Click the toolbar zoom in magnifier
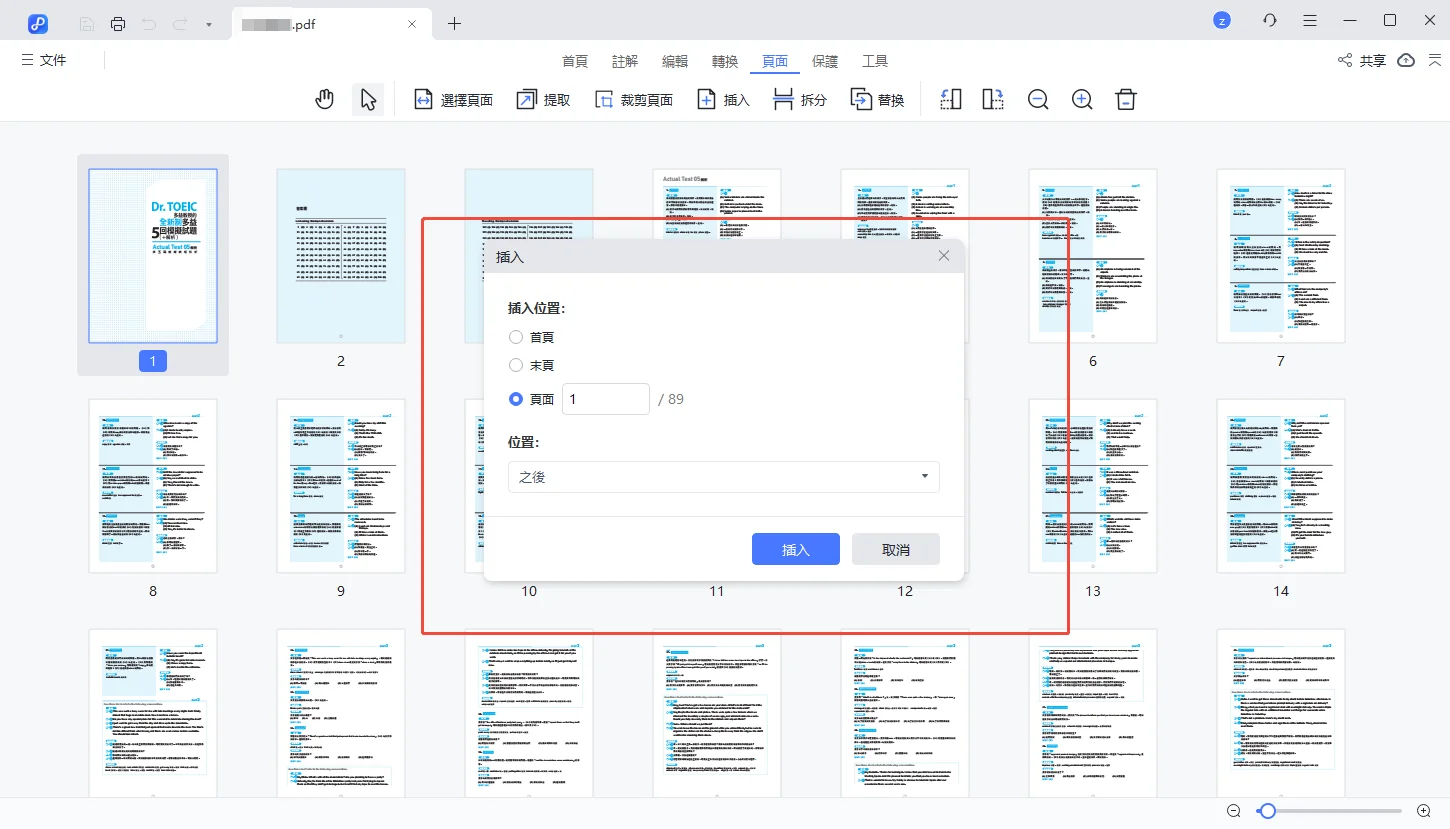Viewport: 1450px width, 829px height. pyautogui.click(x=1082, y=99)
